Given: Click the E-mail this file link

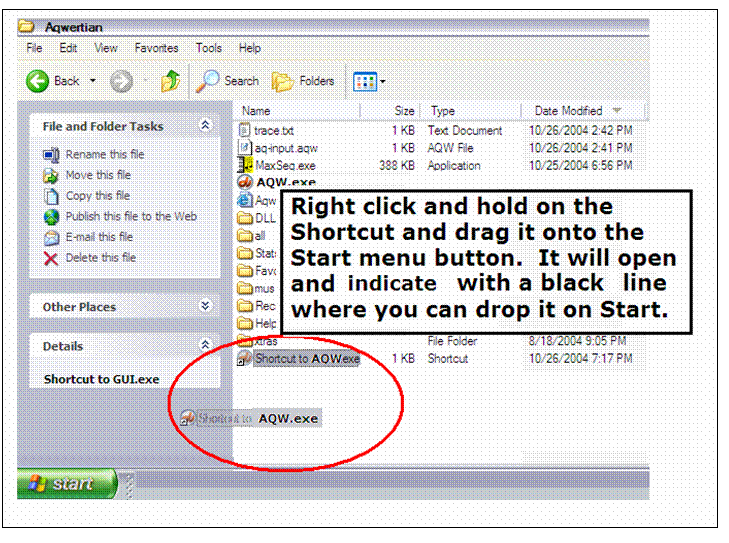Looking at the screenshot, I should [x=99, y=237].
